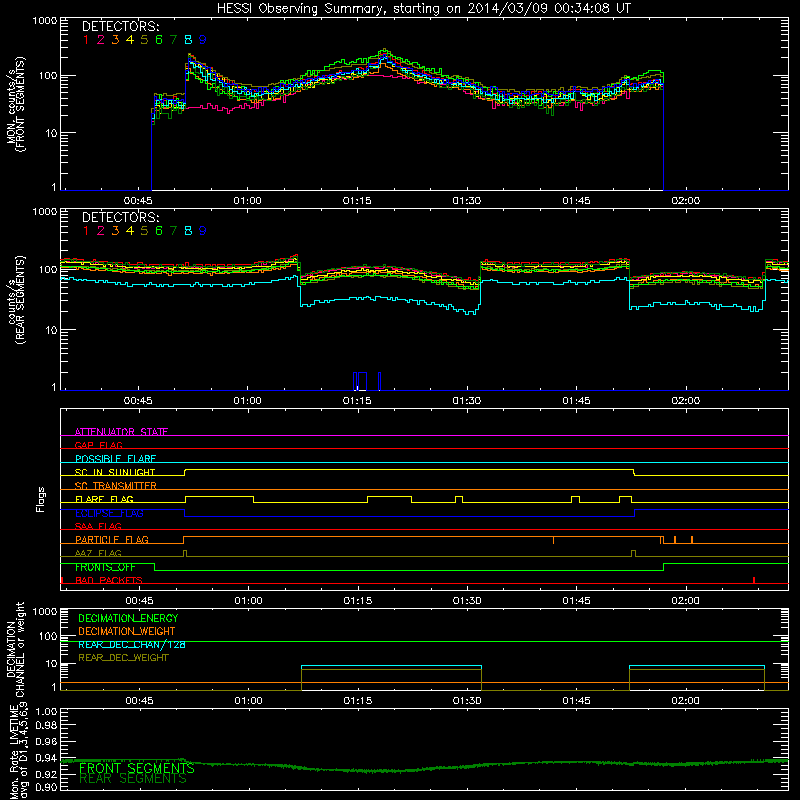Screen dimensions: 800x800
Task: Click green detector '6' in rear segments legend
Action: coord(159,231)
